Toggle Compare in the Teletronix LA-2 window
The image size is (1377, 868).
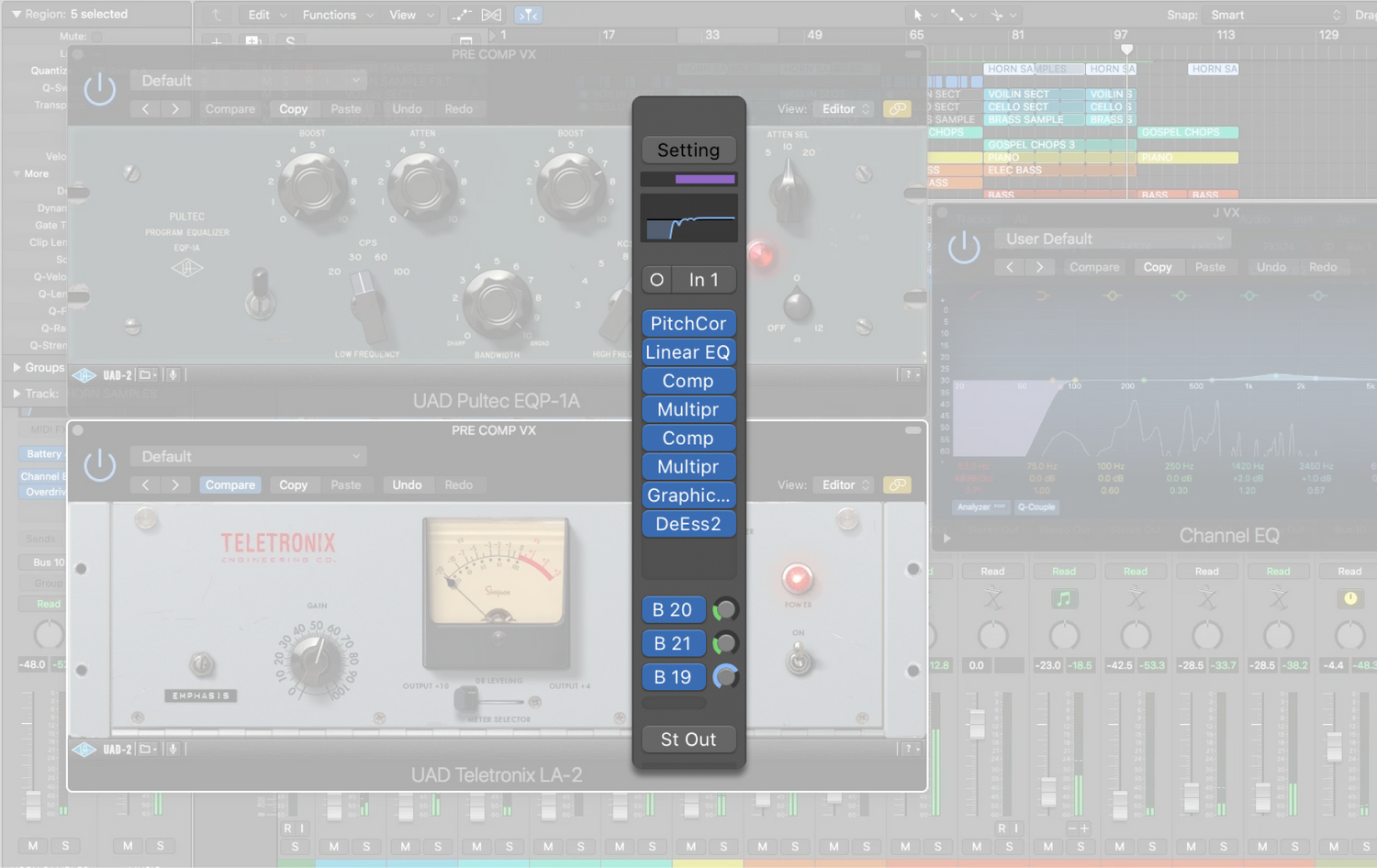click(229, 484)
